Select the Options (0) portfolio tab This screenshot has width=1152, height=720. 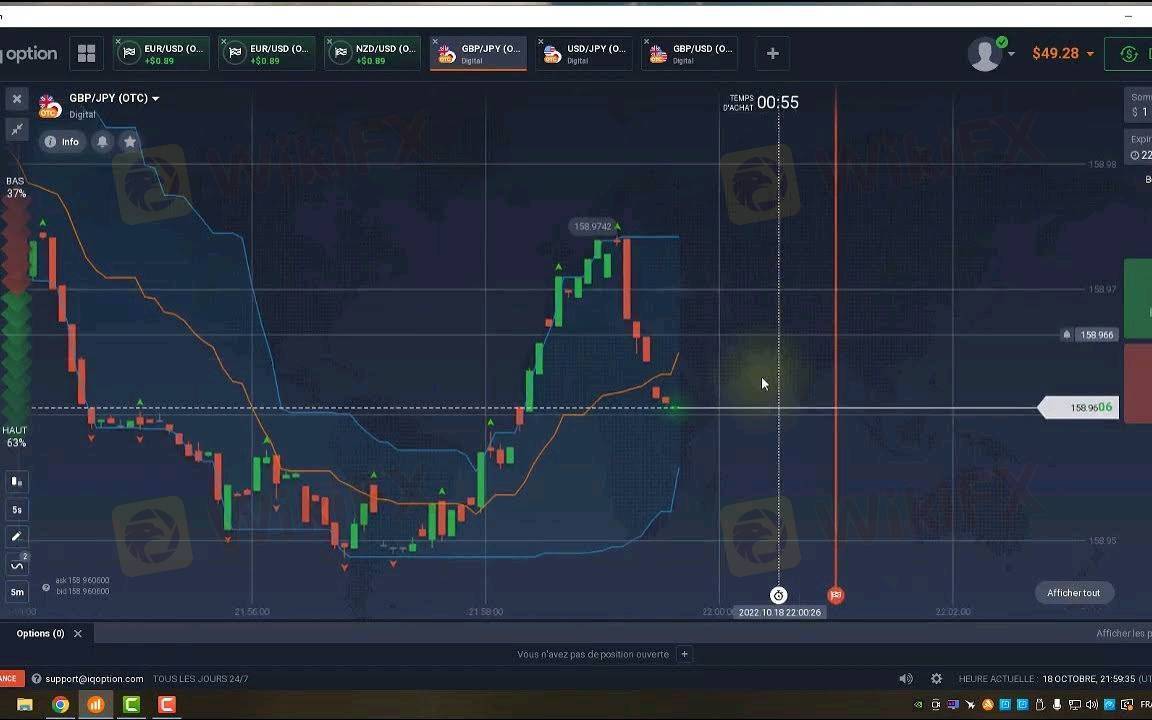(x=40, y=633)
